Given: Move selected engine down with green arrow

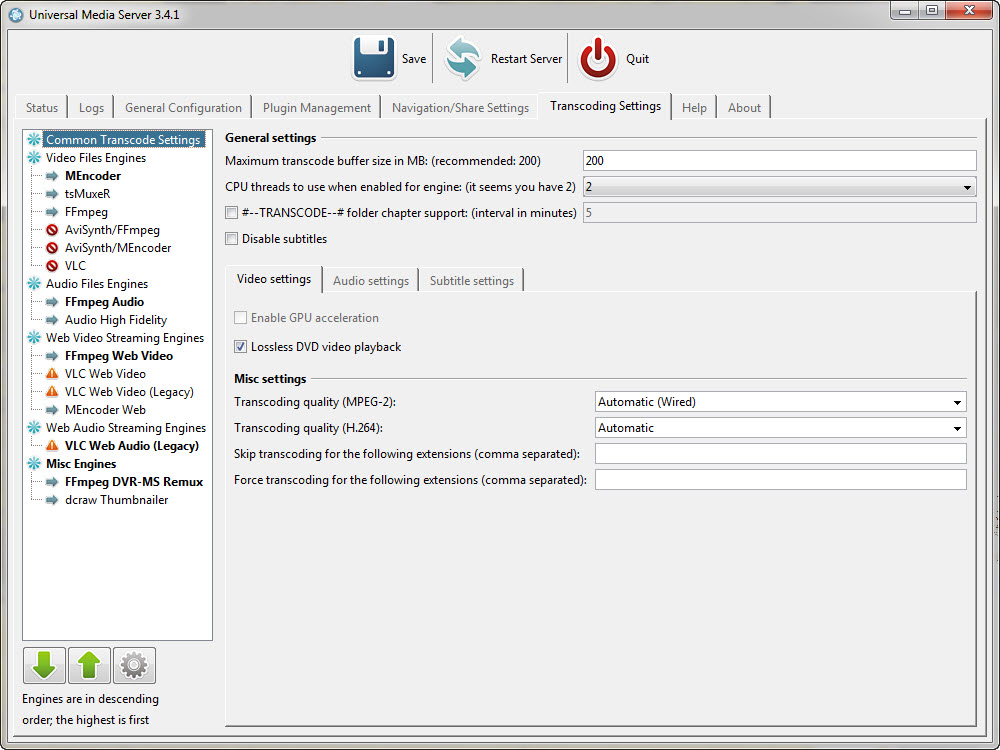Looking at the screenshot, I should click(x=44, y=665).
